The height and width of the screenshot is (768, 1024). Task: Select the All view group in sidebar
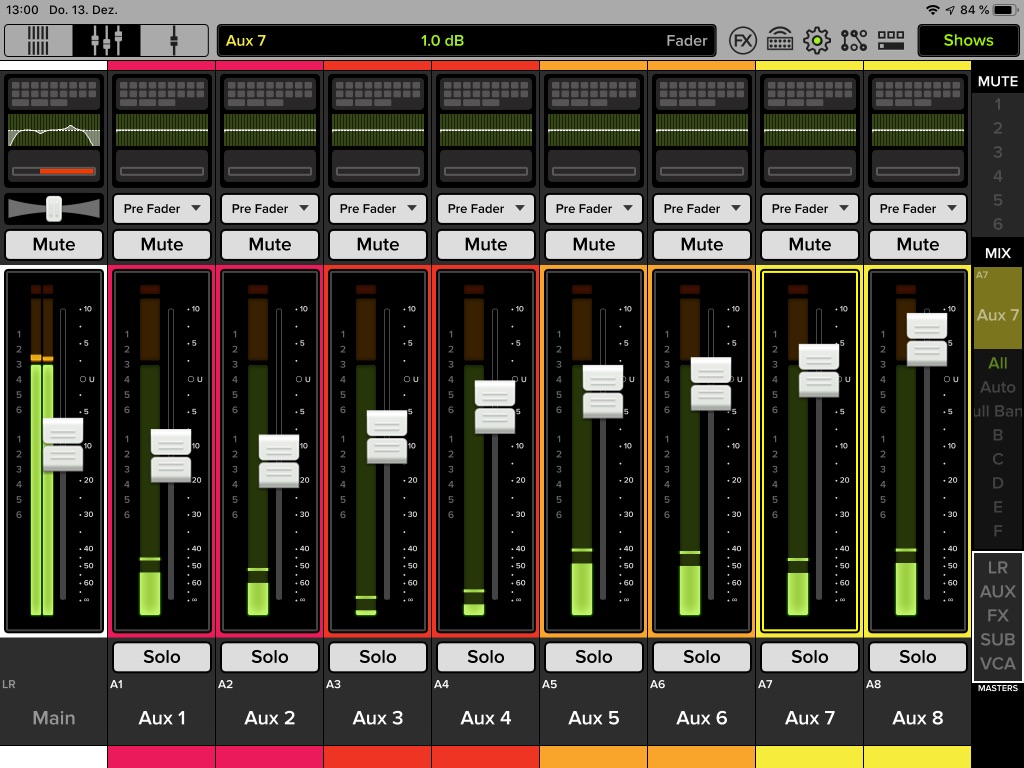click(x=997, y=363)
